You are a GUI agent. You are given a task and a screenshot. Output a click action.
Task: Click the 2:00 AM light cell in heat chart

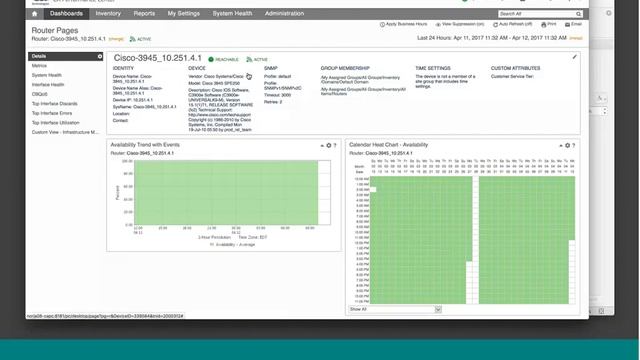tap(373, 189)
